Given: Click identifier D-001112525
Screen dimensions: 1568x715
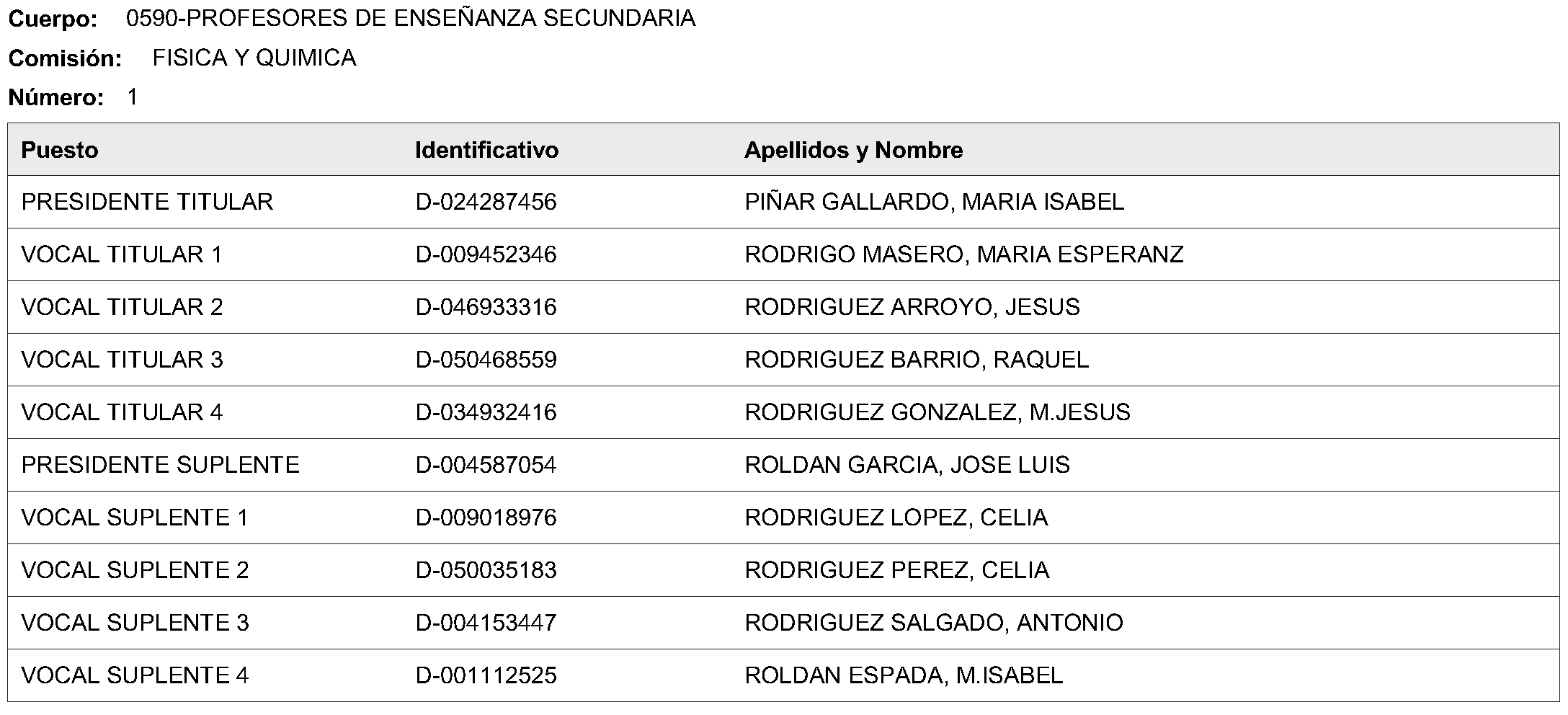Looking at the screenshot, I should point(486,675).
